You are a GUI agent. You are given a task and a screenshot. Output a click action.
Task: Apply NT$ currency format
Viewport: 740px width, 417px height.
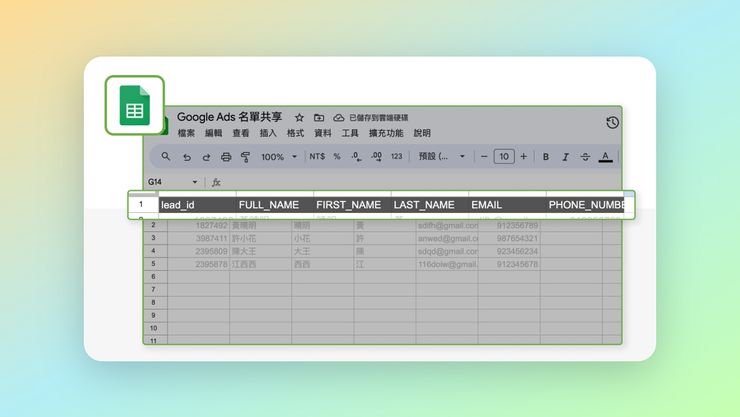(317, 156)
